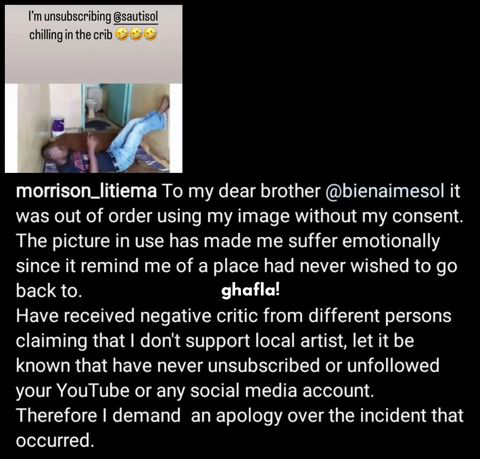Select the word YouTube in the caption

point(93,390)
